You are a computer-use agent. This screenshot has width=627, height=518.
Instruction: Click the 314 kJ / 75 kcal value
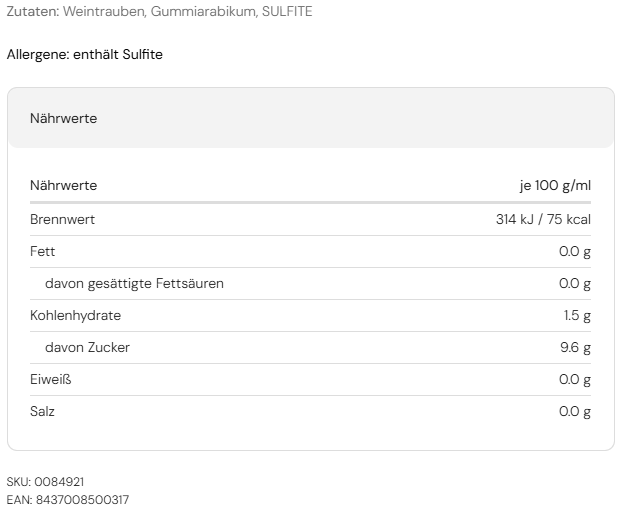click(x=543, y=220)
